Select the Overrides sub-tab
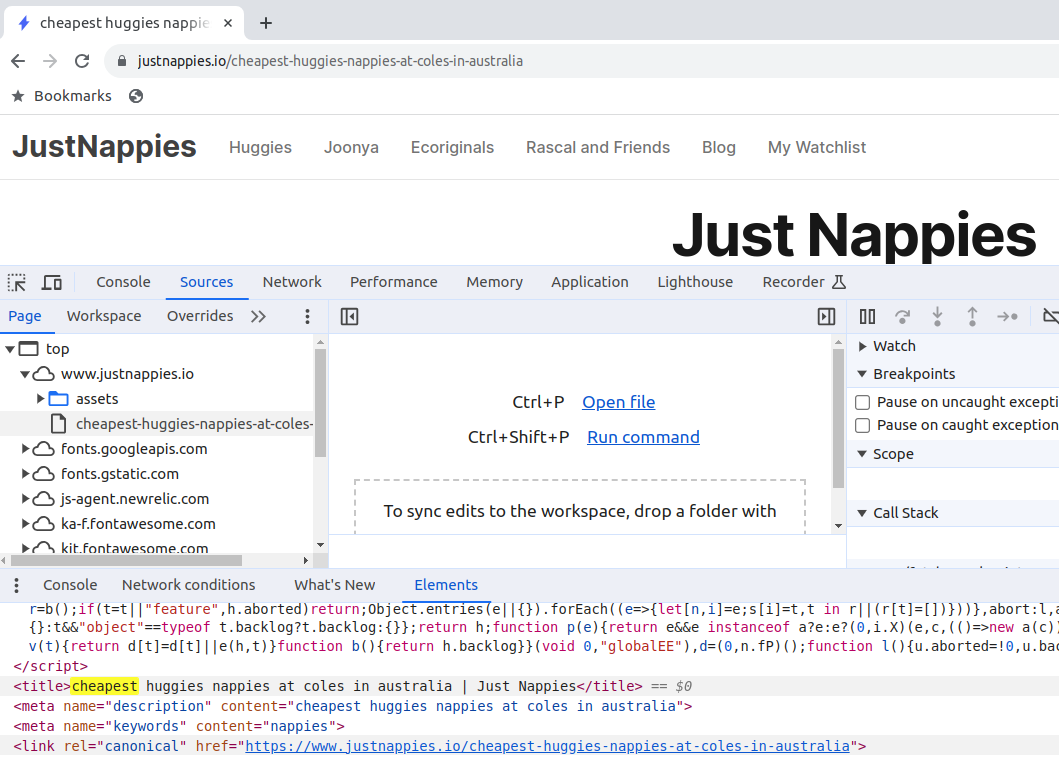The width and height of the screenshot is (1059, 760). pos(200,316)
